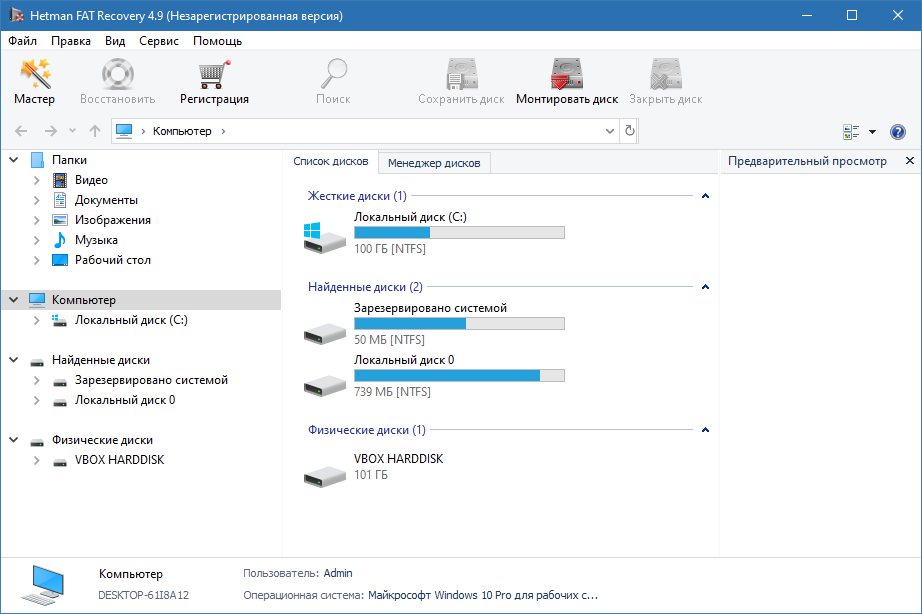This screenshot has height=614, width=922.
Task: Switch to Менеджер дисков tab
Action: (x=434, y=163)
